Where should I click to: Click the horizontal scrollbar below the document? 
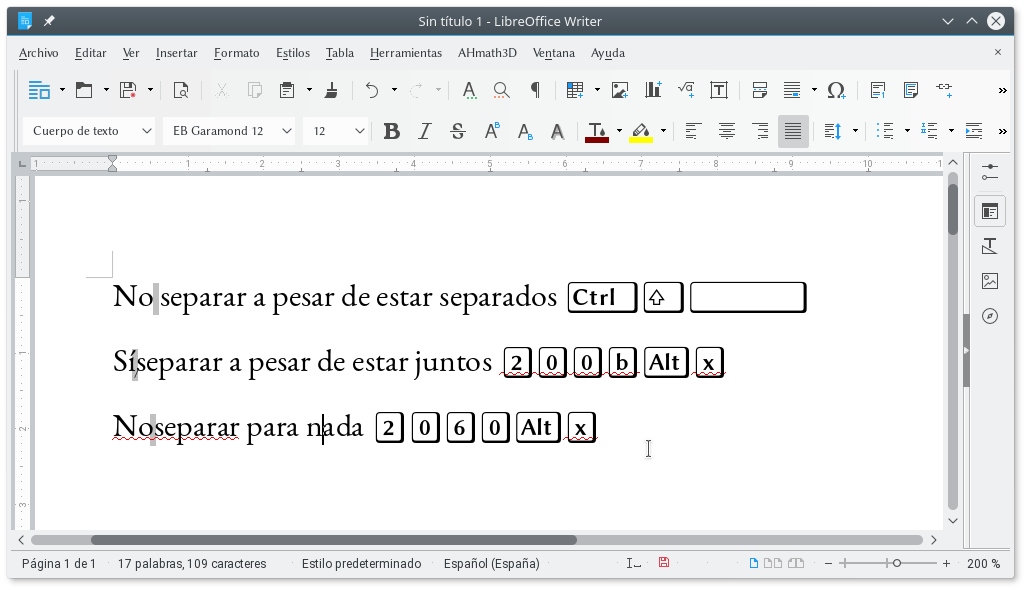333,540
